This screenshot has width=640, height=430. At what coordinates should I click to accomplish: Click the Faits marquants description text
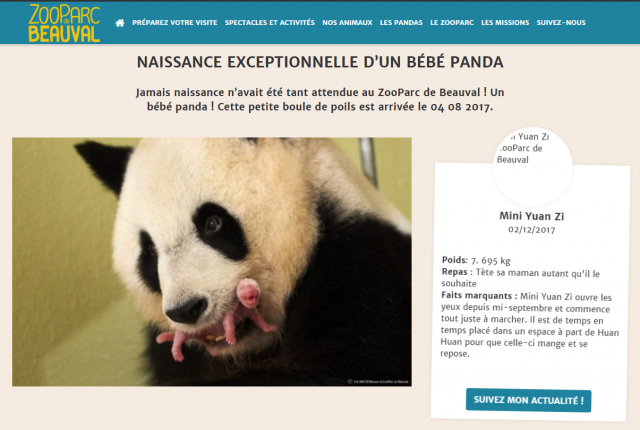coord(530,325)
